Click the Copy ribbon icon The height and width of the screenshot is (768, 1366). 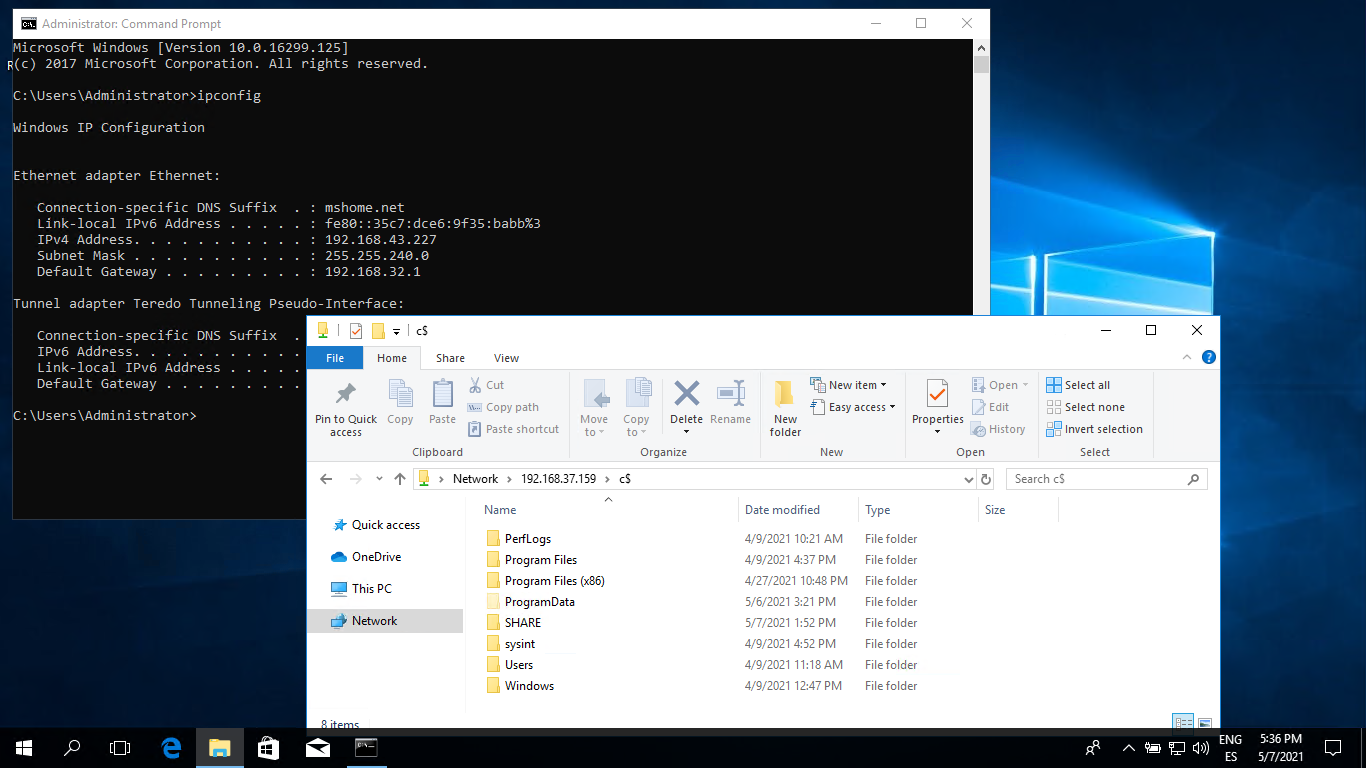coord(400,394)
